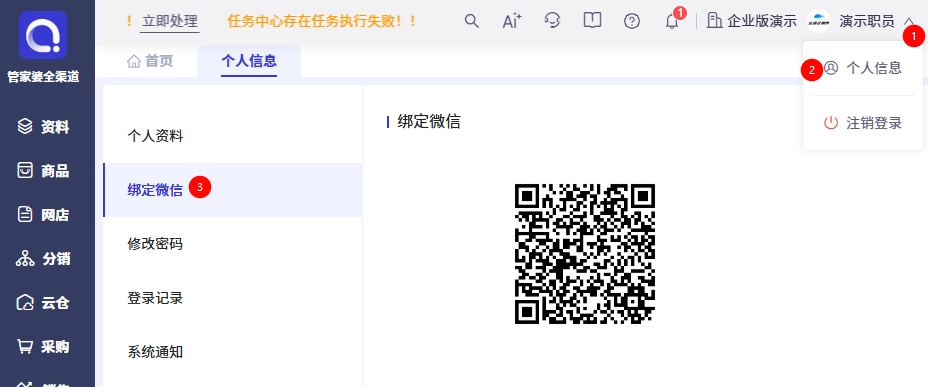
Task: Open the AI assistant icon
Action: pos(512,21)
